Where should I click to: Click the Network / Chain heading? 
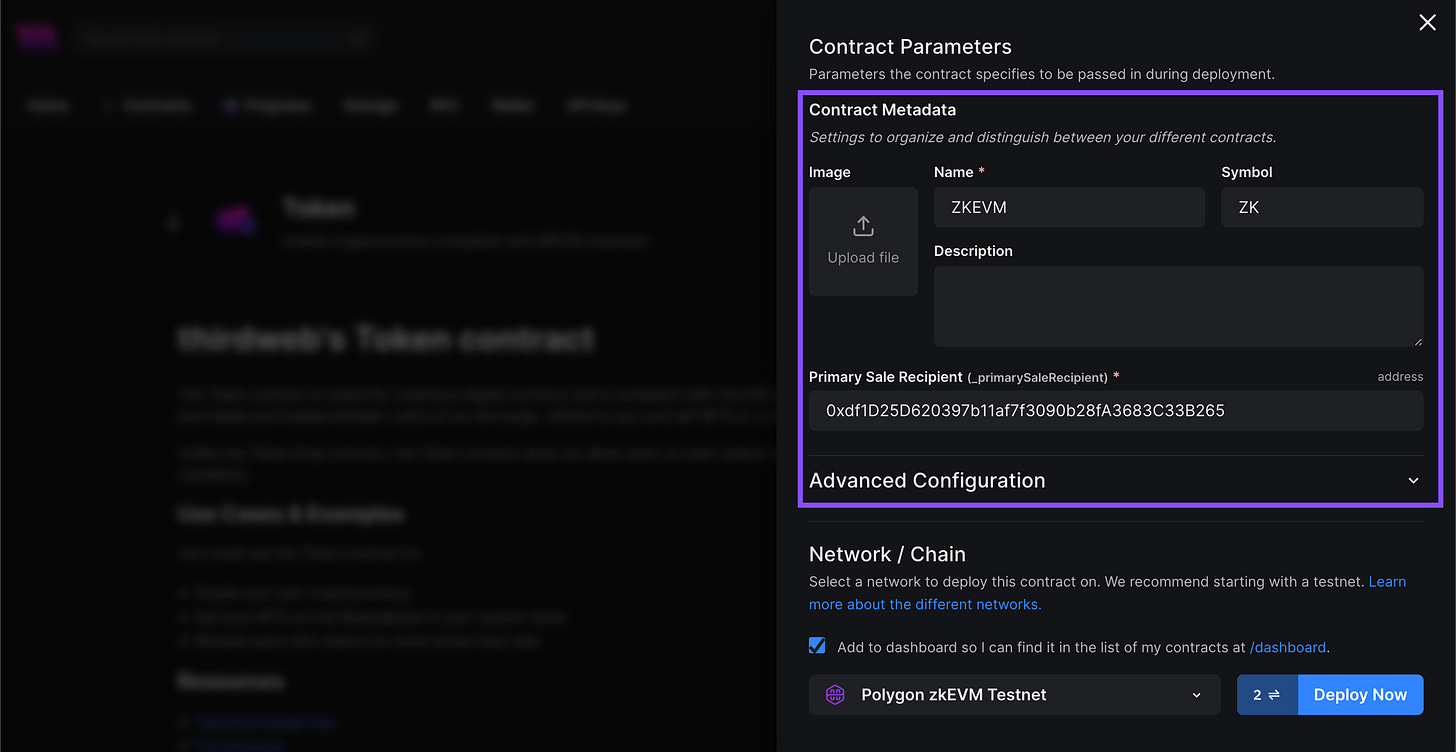[887, 554]
